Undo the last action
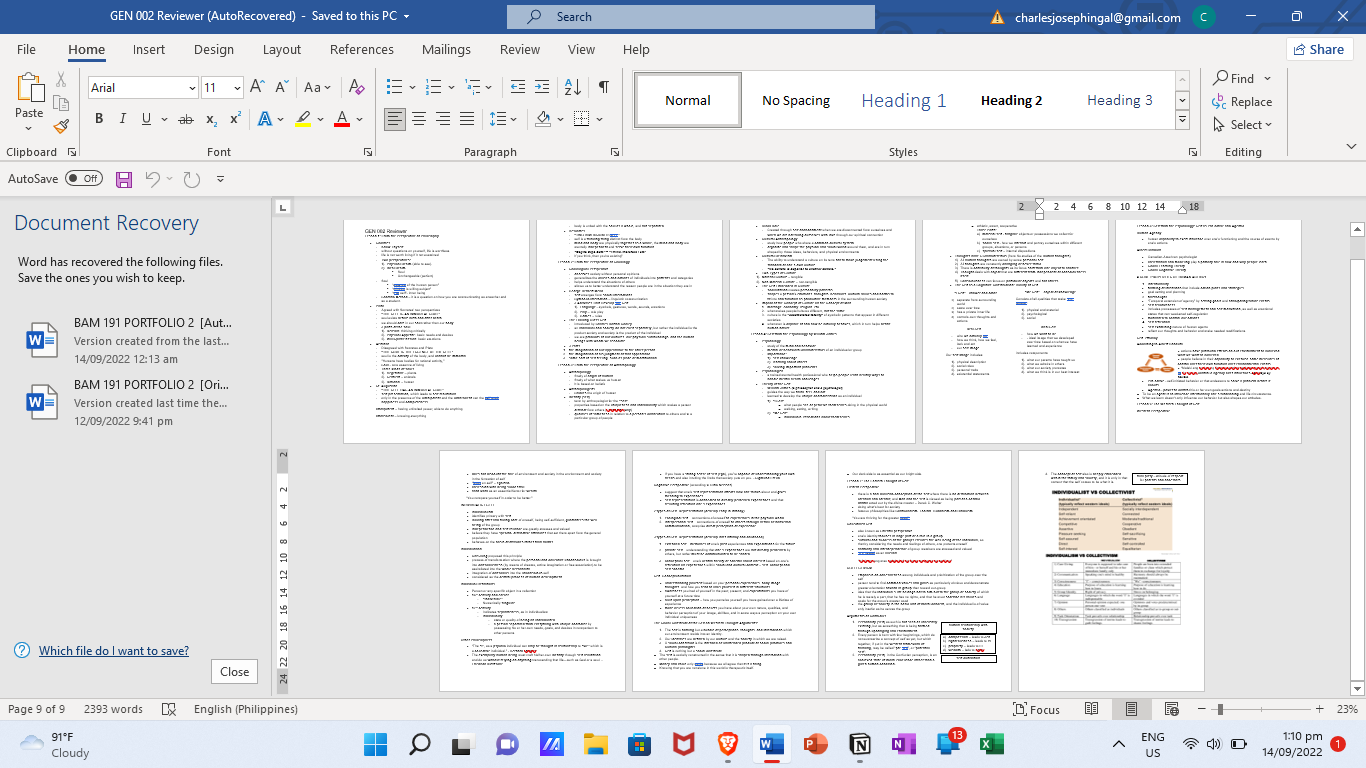 (x=153, y=179)
